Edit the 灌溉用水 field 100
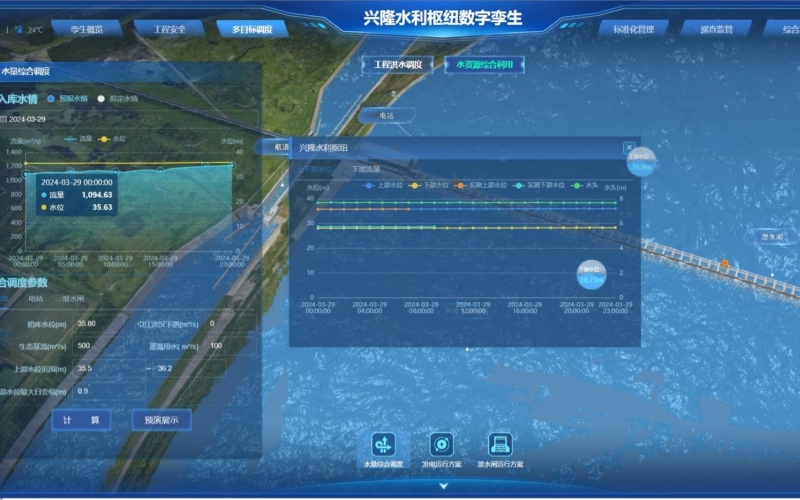The image size is (800, 500). (230, 345)
